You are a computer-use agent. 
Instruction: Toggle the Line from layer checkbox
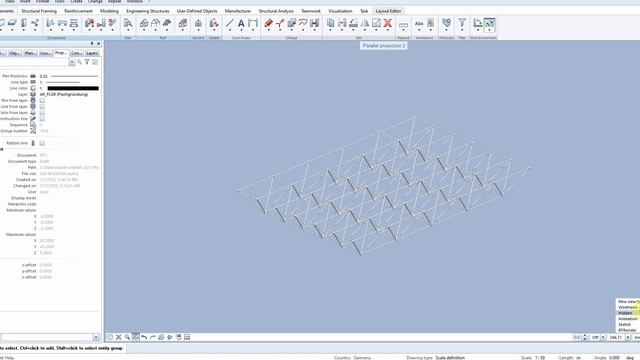pos(42,107)
